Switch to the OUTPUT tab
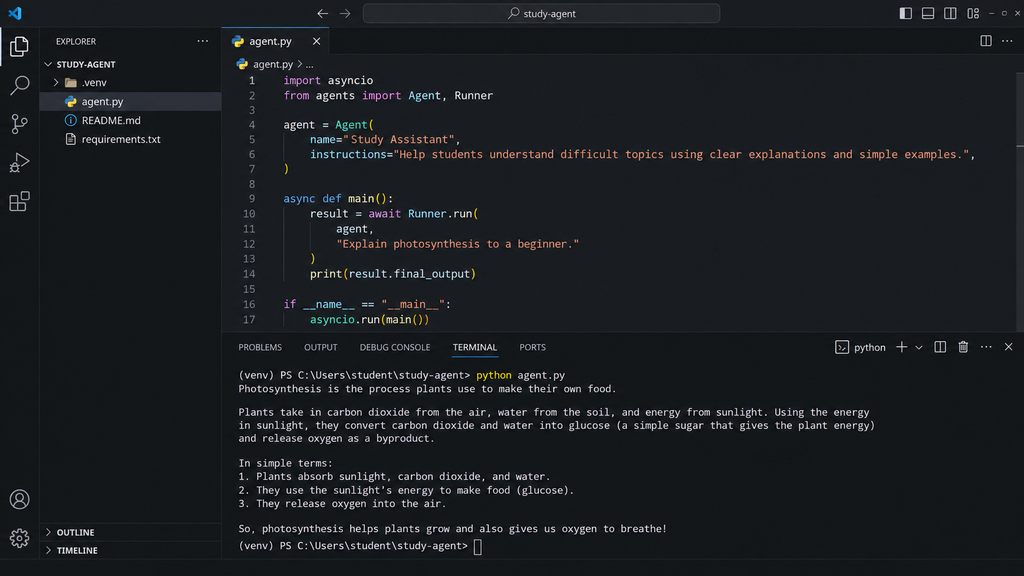 coord(321,347)
